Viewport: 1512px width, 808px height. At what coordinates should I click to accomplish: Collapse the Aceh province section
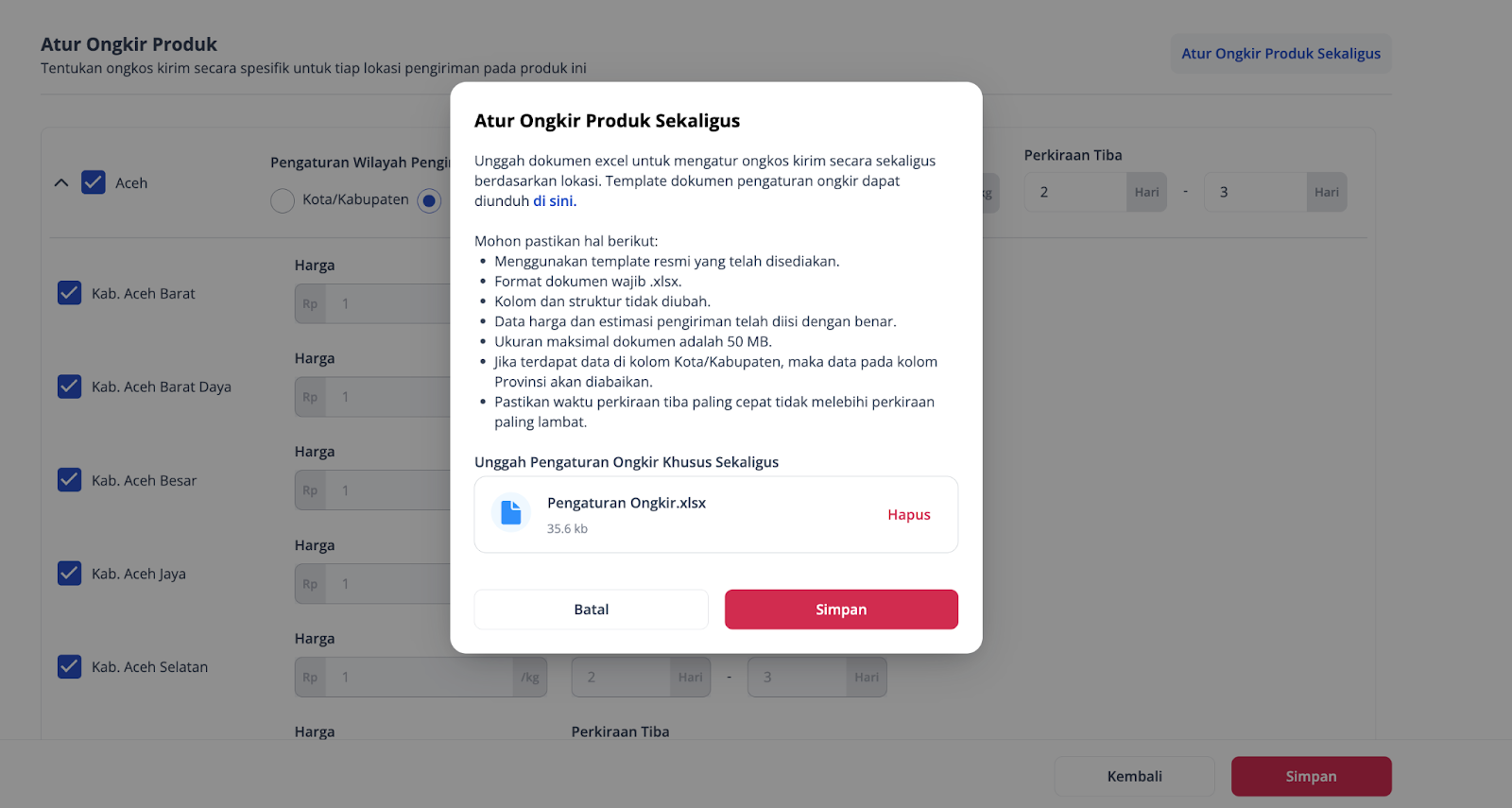(61, 182)
